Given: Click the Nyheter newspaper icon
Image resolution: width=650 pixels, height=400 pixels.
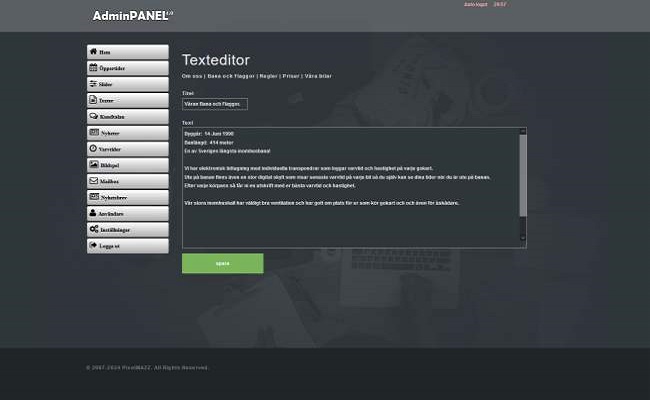Looking at the screenshot, I should (x=93, y=132).
